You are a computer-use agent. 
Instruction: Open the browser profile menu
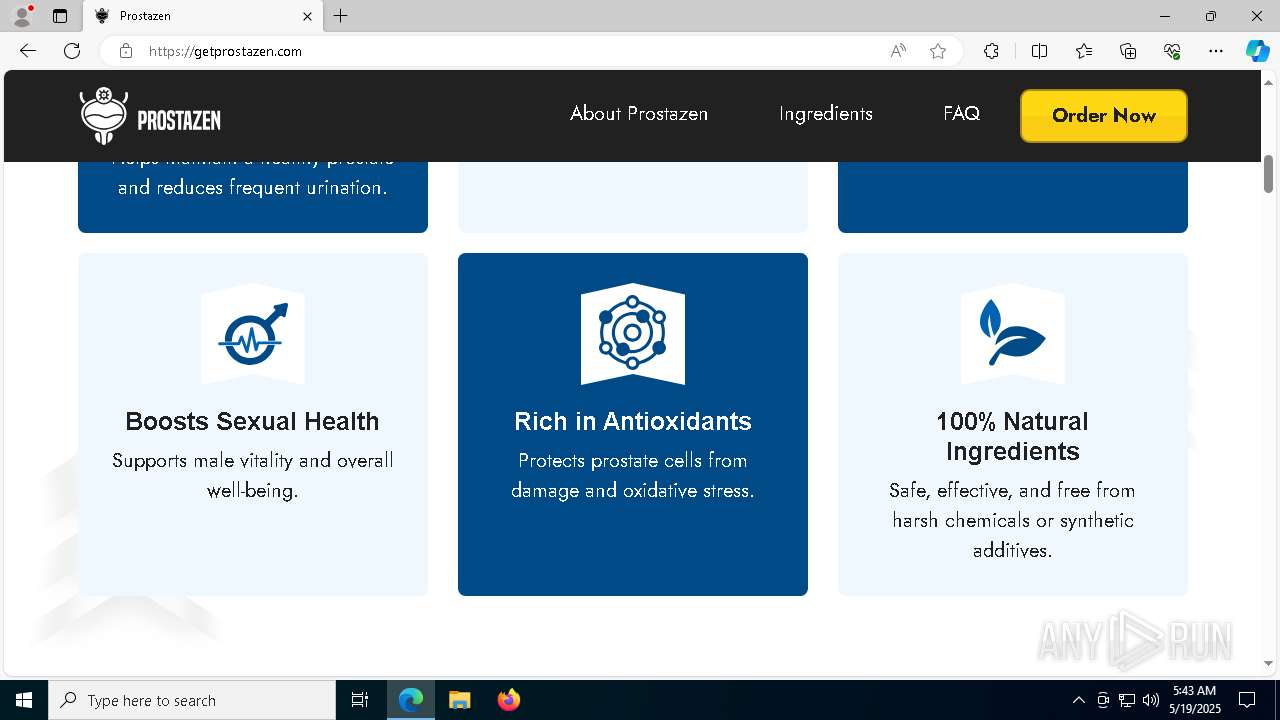22,16
